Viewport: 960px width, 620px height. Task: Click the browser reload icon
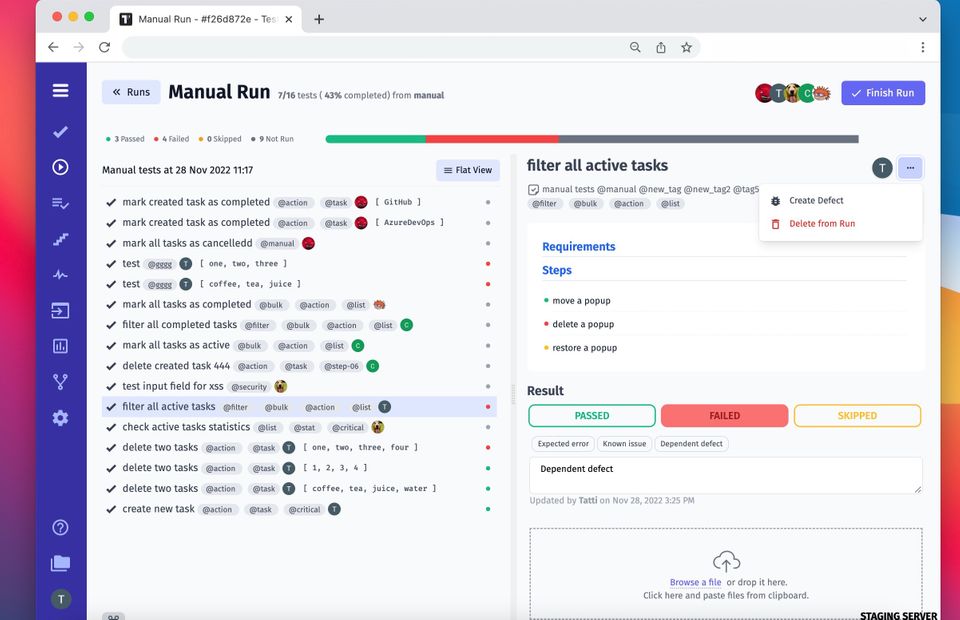(x=105, y=47)
